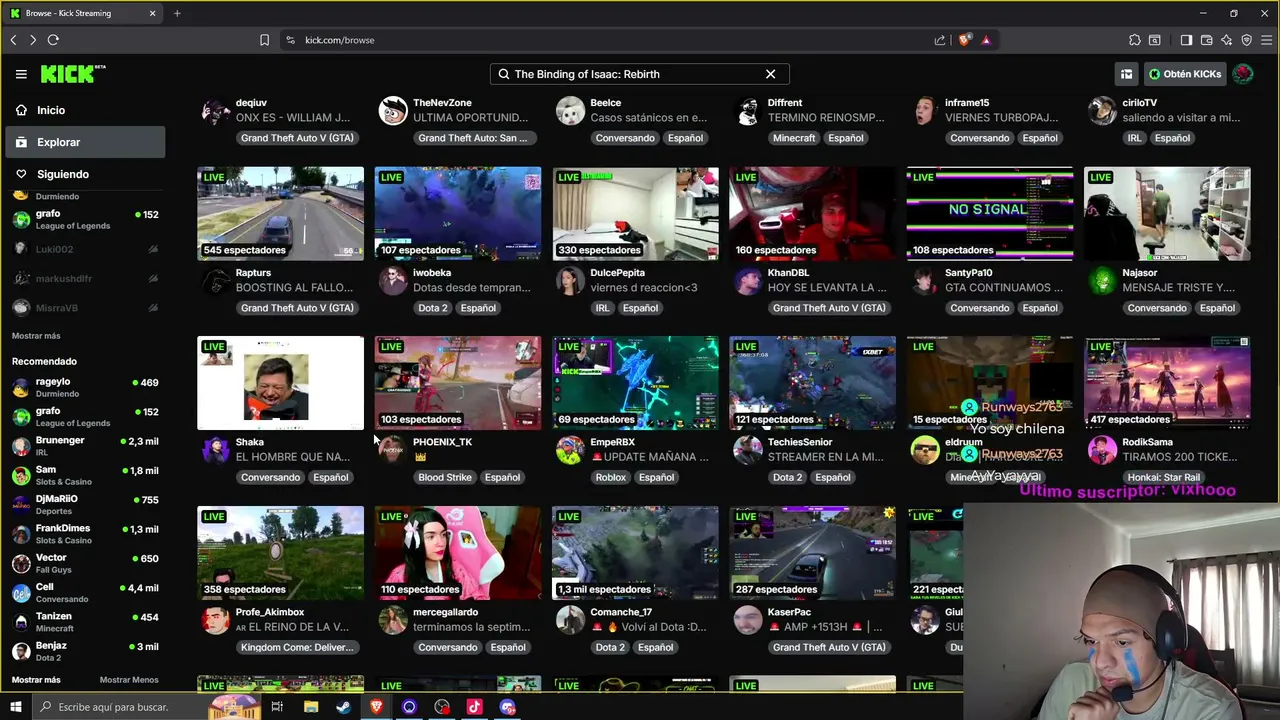Screen dimensions: 1280x720
Task: Open DulcePepita's channel avatar
Action: [570, 281]
